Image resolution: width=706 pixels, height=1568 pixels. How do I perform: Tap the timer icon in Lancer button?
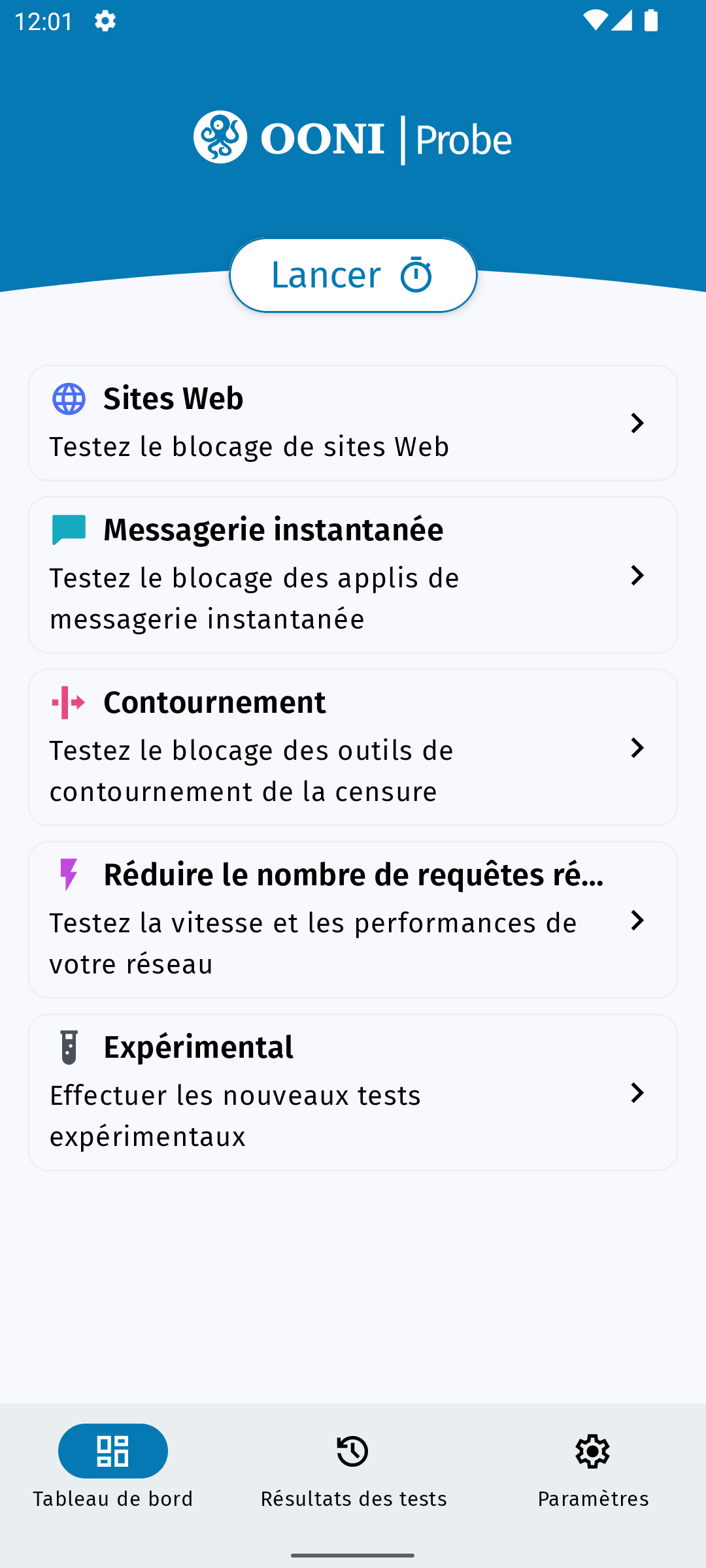(416, 275)
